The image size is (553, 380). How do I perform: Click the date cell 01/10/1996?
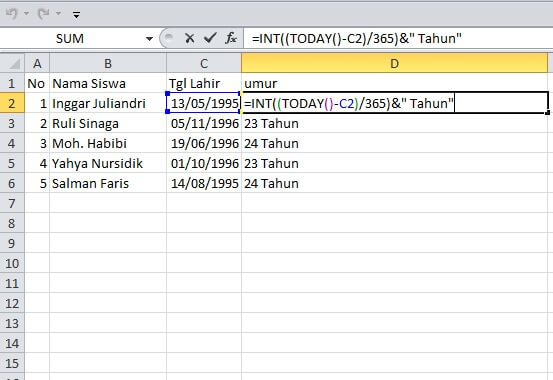(x=204, y=163)
